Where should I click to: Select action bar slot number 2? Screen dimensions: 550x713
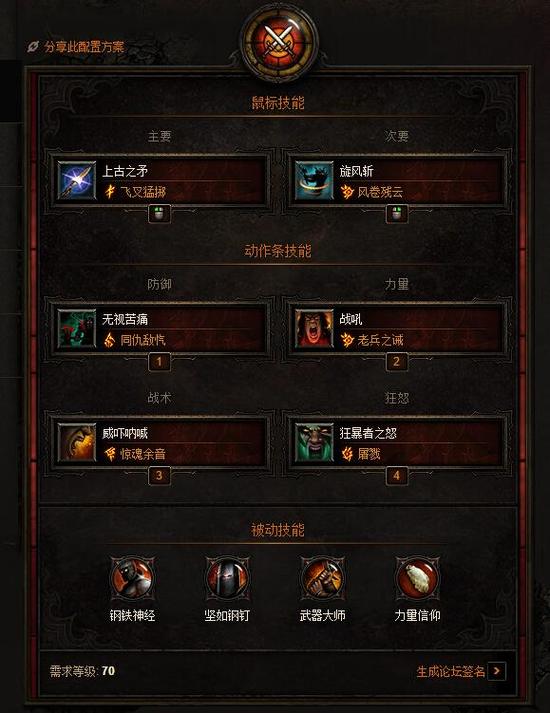(397, 362)
